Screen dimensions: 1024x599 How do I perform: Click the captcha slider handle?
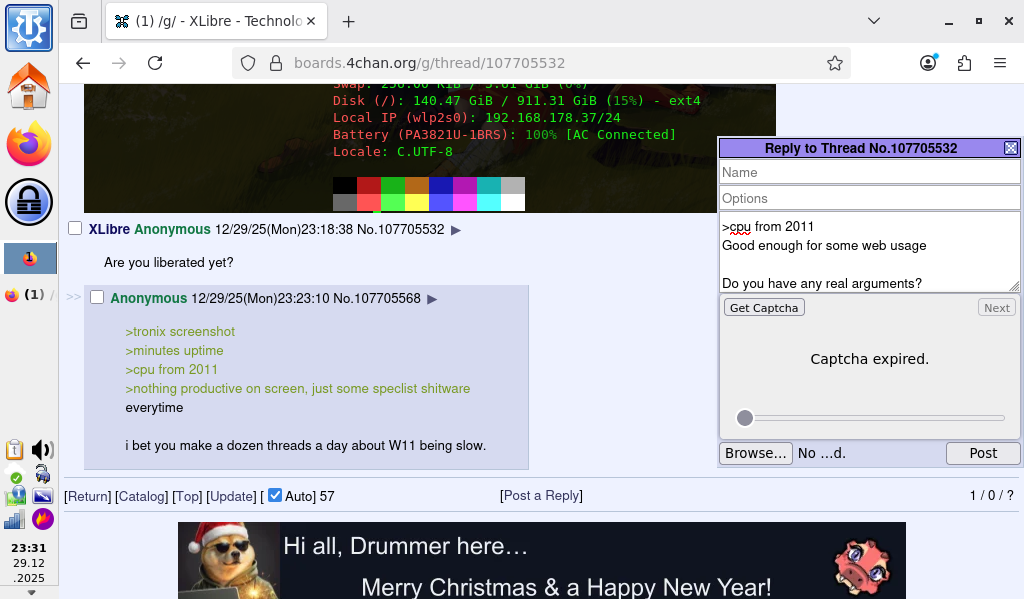(744, 418)
